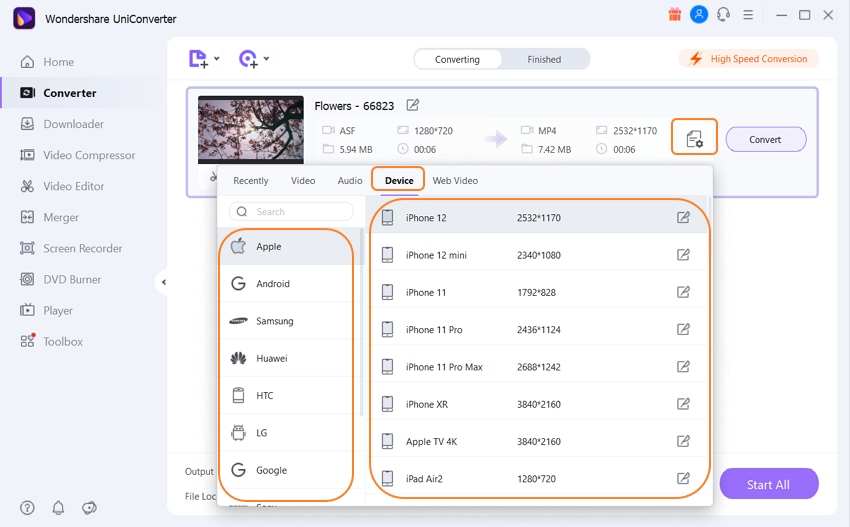Click the help question mark icon
Image resolution: width=850 pixels, height=527 pixels.
click(x=27, y=507)
